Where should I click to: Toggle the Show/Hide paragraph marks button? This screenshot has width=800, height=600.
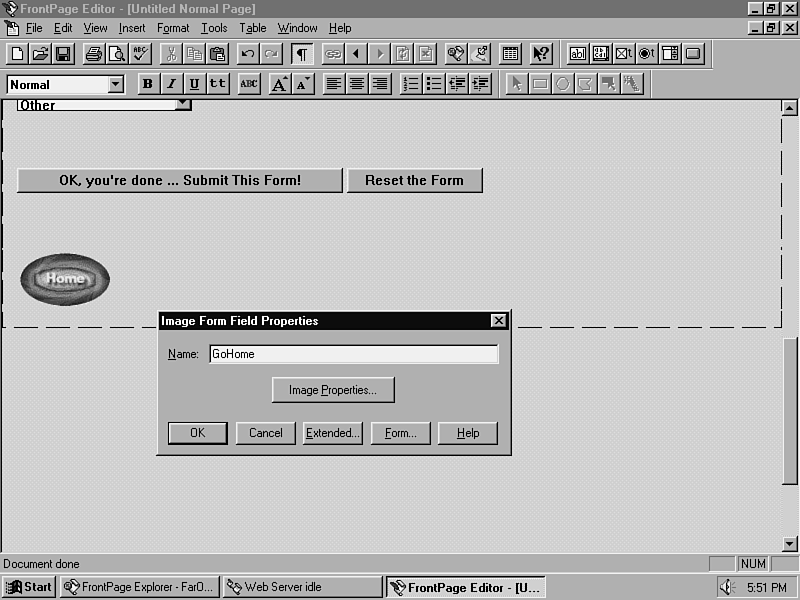pos(301,54)
